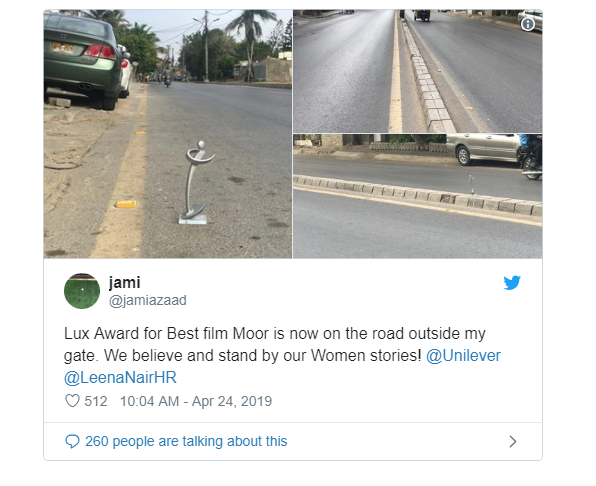Open the jami display name
Screen dimensions: 596x486
coord(124,283)
